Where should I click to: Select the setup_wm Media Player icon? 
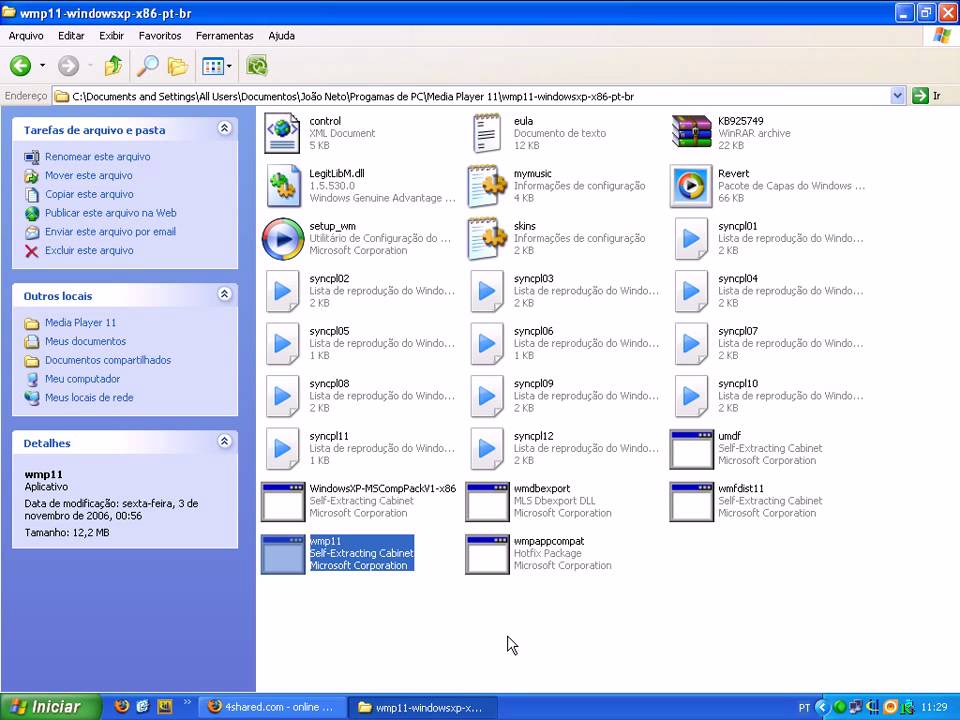coord(283,239)
